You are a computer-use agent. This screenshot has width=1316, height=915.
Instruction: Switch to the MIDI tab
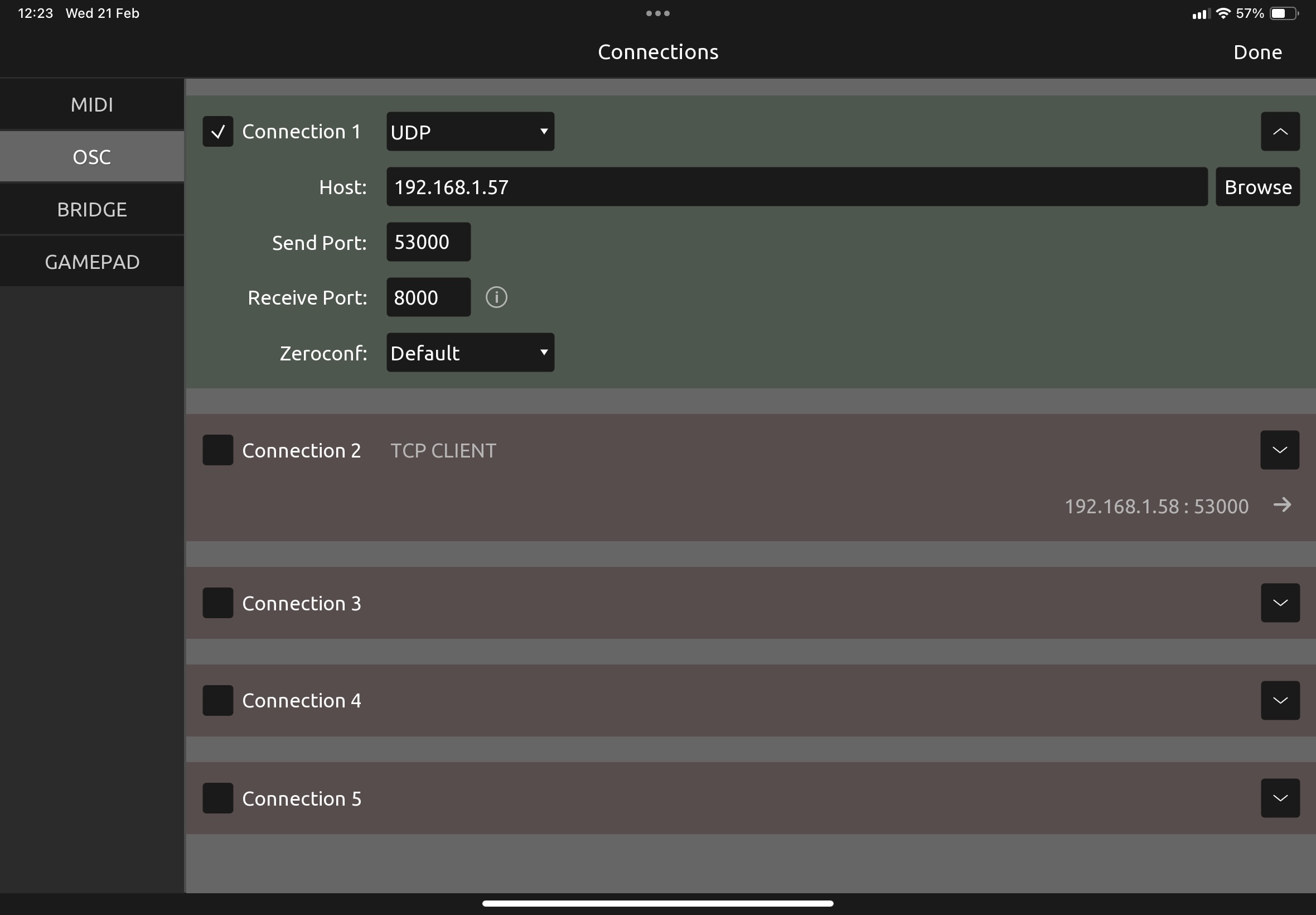click(x=91, y=104)
